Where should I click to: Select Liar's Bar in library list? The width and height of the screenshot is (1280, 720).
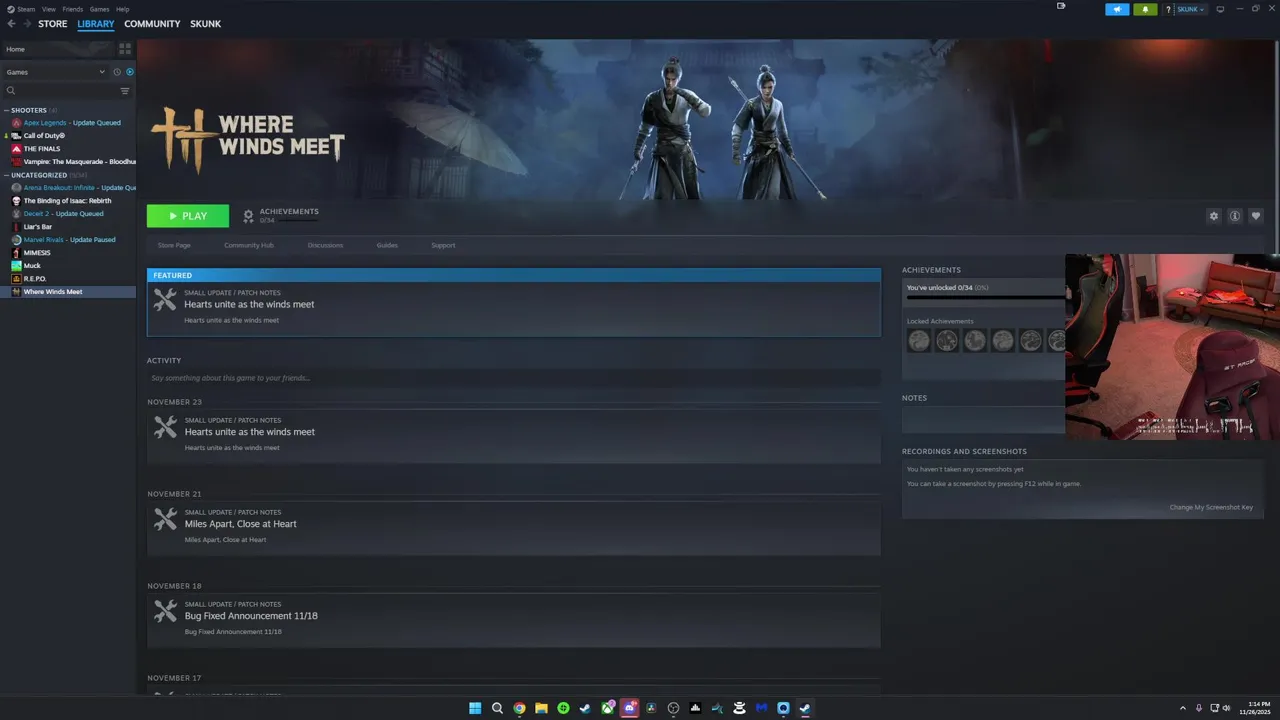[x=68, y=227]
